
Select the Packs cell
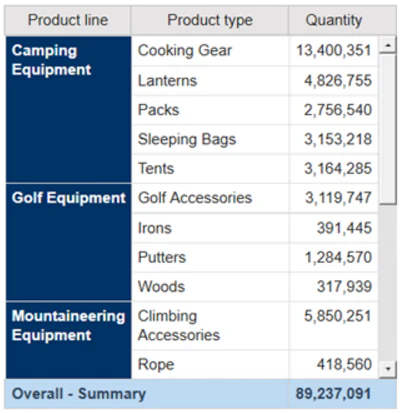coord(210,110)
